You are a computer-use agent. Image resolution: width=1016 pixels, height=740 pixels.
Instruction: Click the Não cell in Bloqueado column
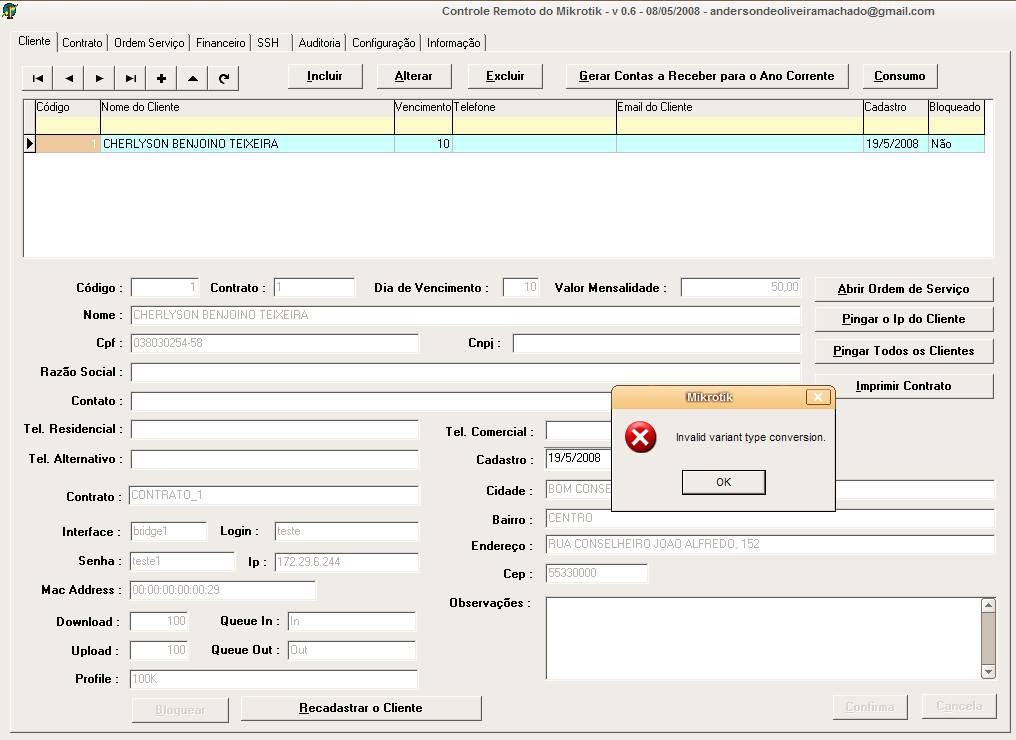pyautogui.click(x=956, y=144)
